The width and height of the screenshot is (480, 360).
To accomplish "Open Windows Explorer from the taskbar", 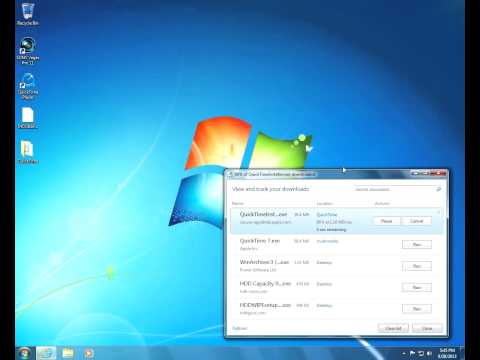I will click(x=68, y=353).
